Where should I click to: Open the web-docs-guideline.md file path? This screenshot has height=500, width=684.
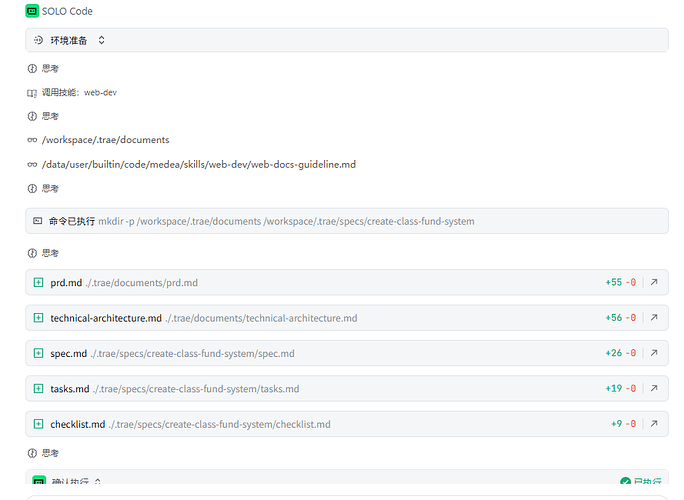tap(199, 164)
